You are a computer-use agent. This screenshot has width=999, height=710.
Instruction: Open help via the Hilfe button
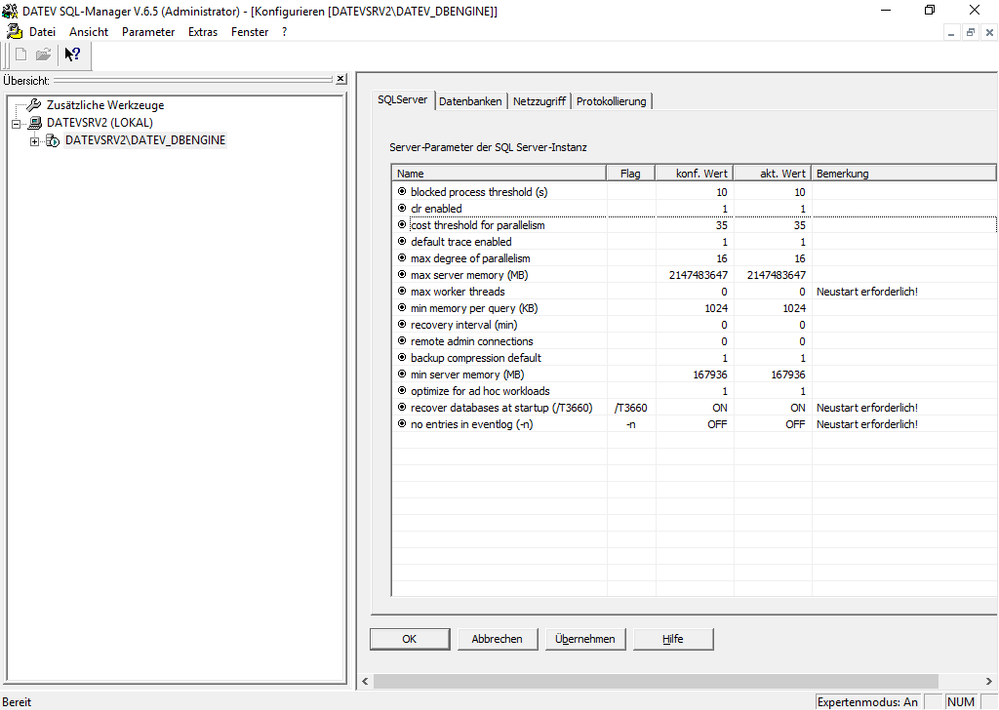(673, 639)
